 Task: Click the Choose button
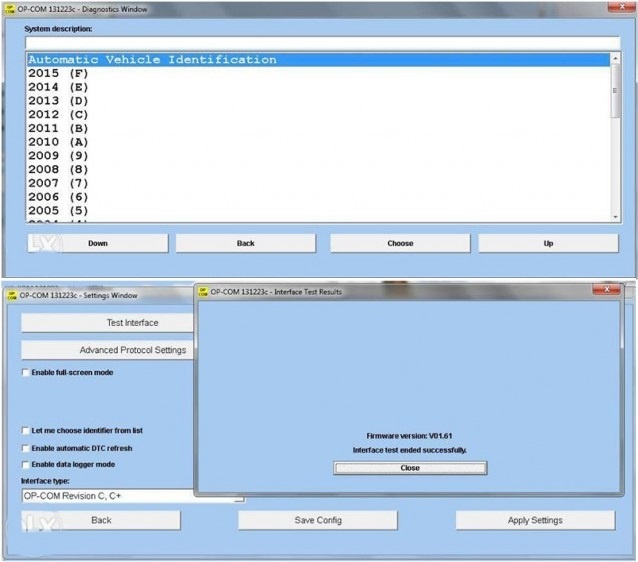pyautogui.click(x=400, y=243)
